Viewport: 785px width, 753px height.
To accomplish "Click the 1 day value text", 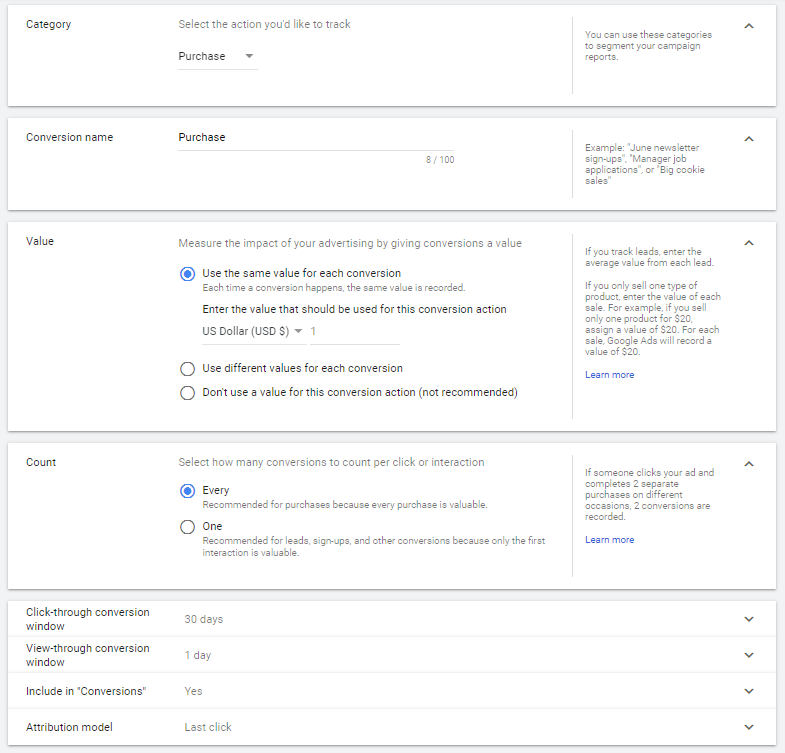I will 198,655.
